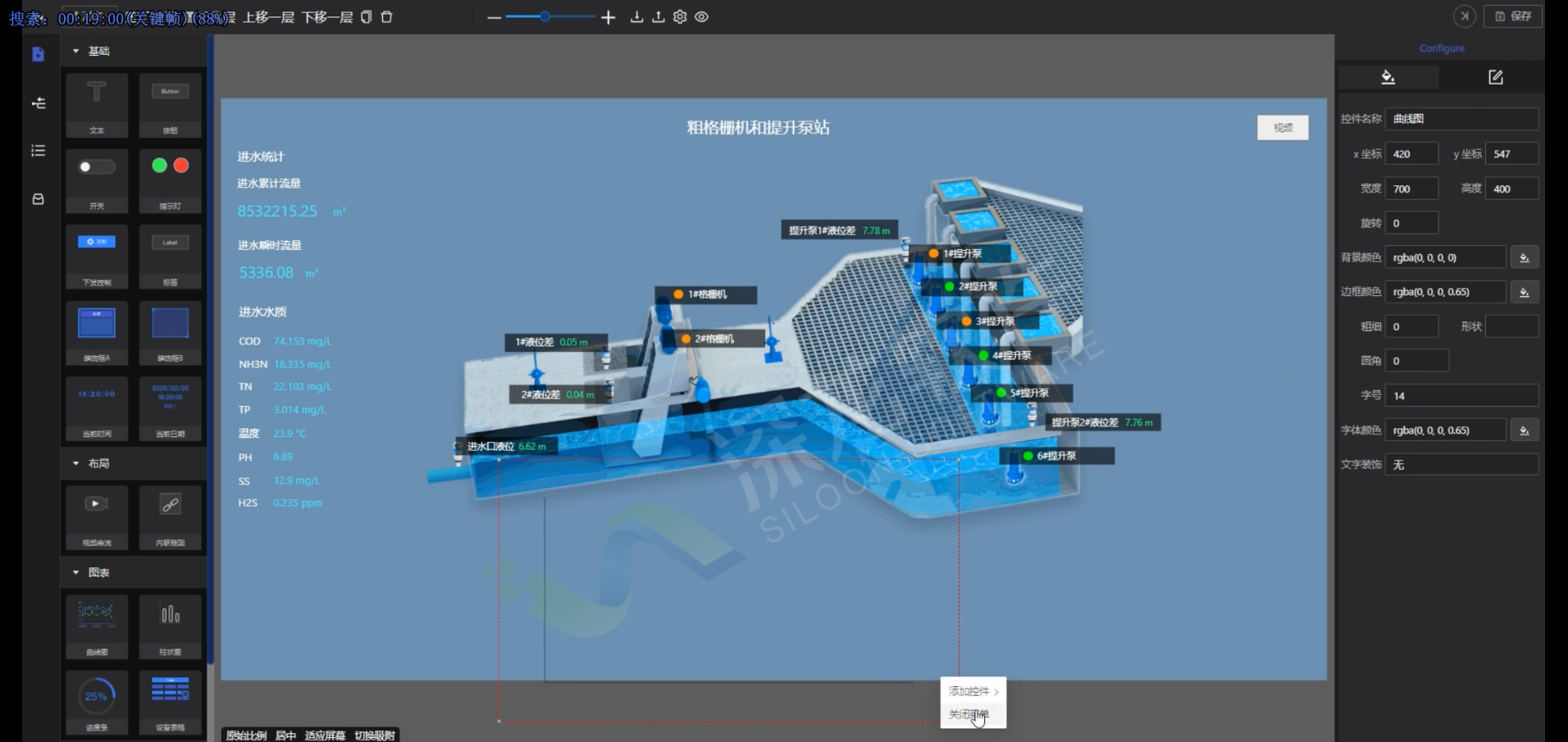The height and width of the screenshot is (742, 1568).
Task: Click the import download arrow icon
Action: point(636,16)
